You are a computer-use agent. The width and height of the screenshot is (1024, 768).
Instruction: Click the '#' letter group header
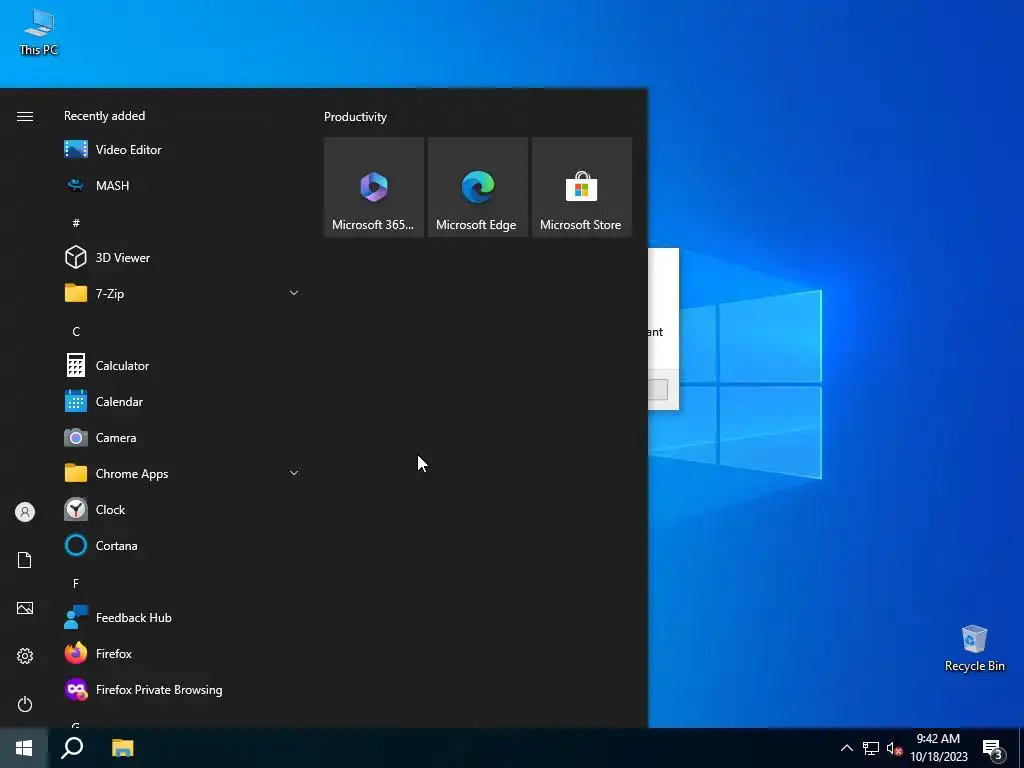point(76,223)
